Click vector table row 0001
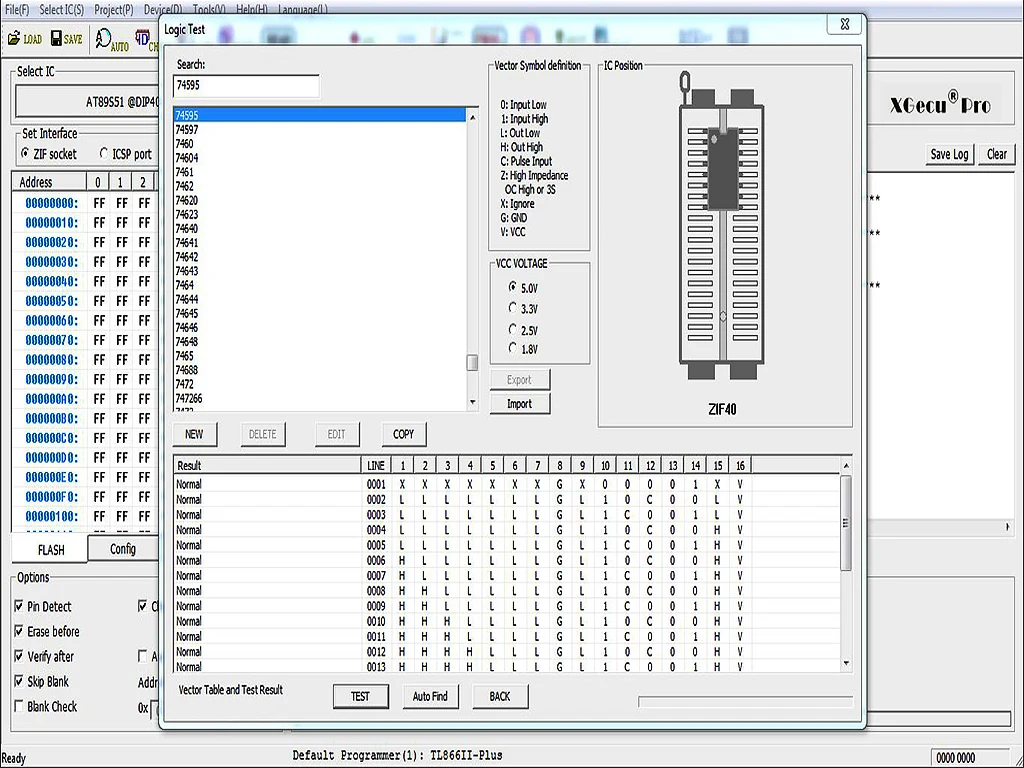1024x768 pixels. [507, 485]
